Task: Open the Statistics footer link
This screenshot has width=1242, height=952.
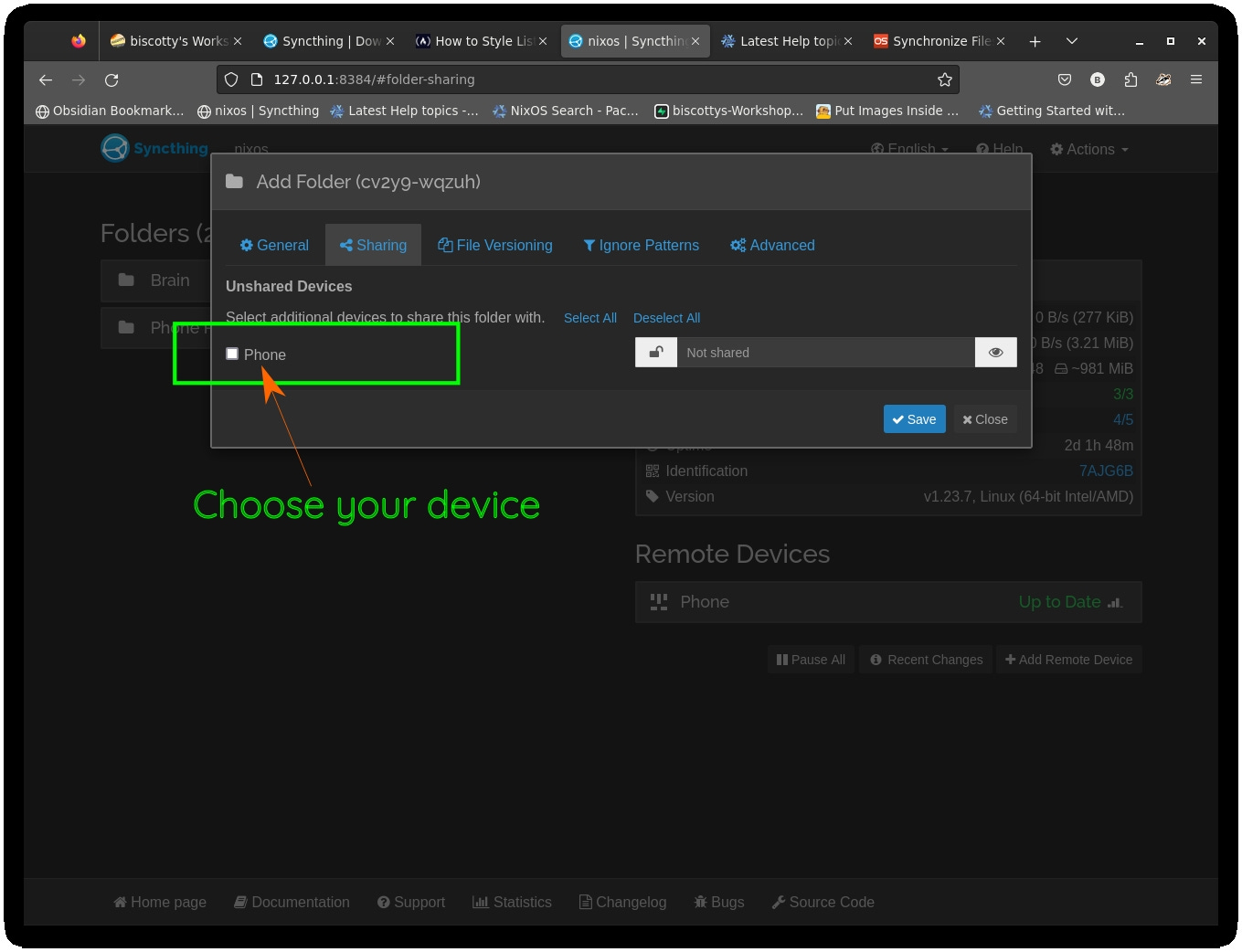Action: click(x=512, y=902)
